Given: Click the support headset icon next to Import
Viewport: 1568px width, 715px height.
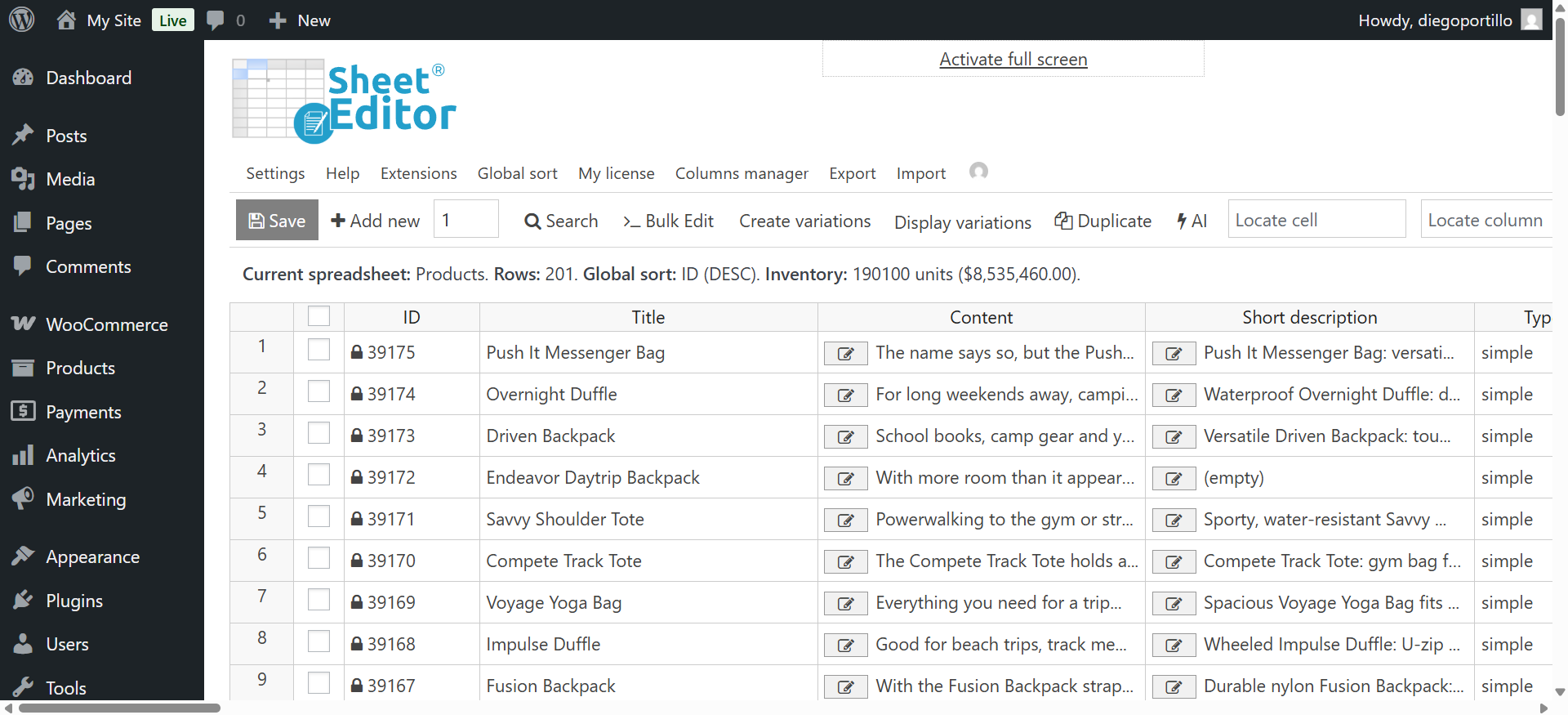Looking at the screenshot, I should (978, 172).
